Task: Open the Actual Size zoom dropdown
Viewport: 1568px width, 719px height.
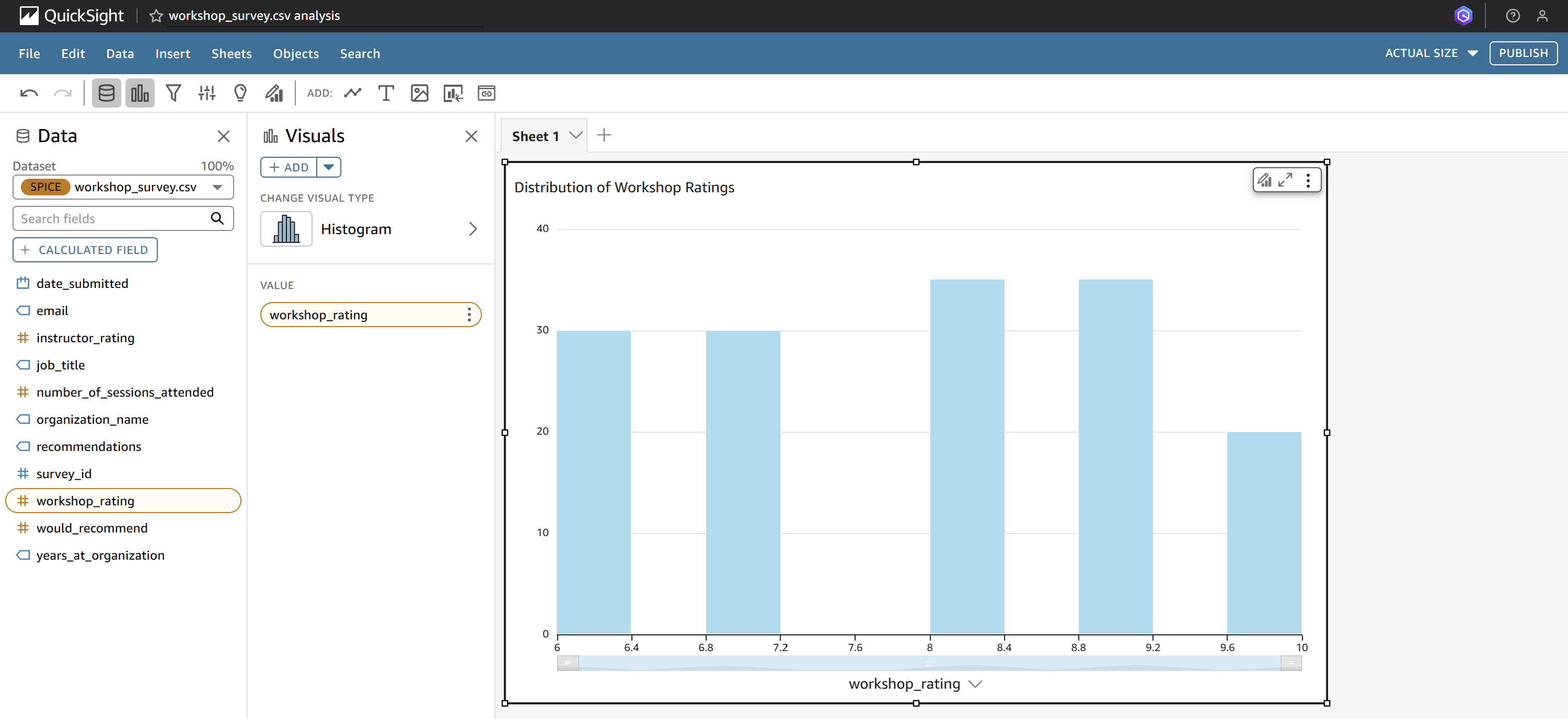Action: tap(1431, 53)
